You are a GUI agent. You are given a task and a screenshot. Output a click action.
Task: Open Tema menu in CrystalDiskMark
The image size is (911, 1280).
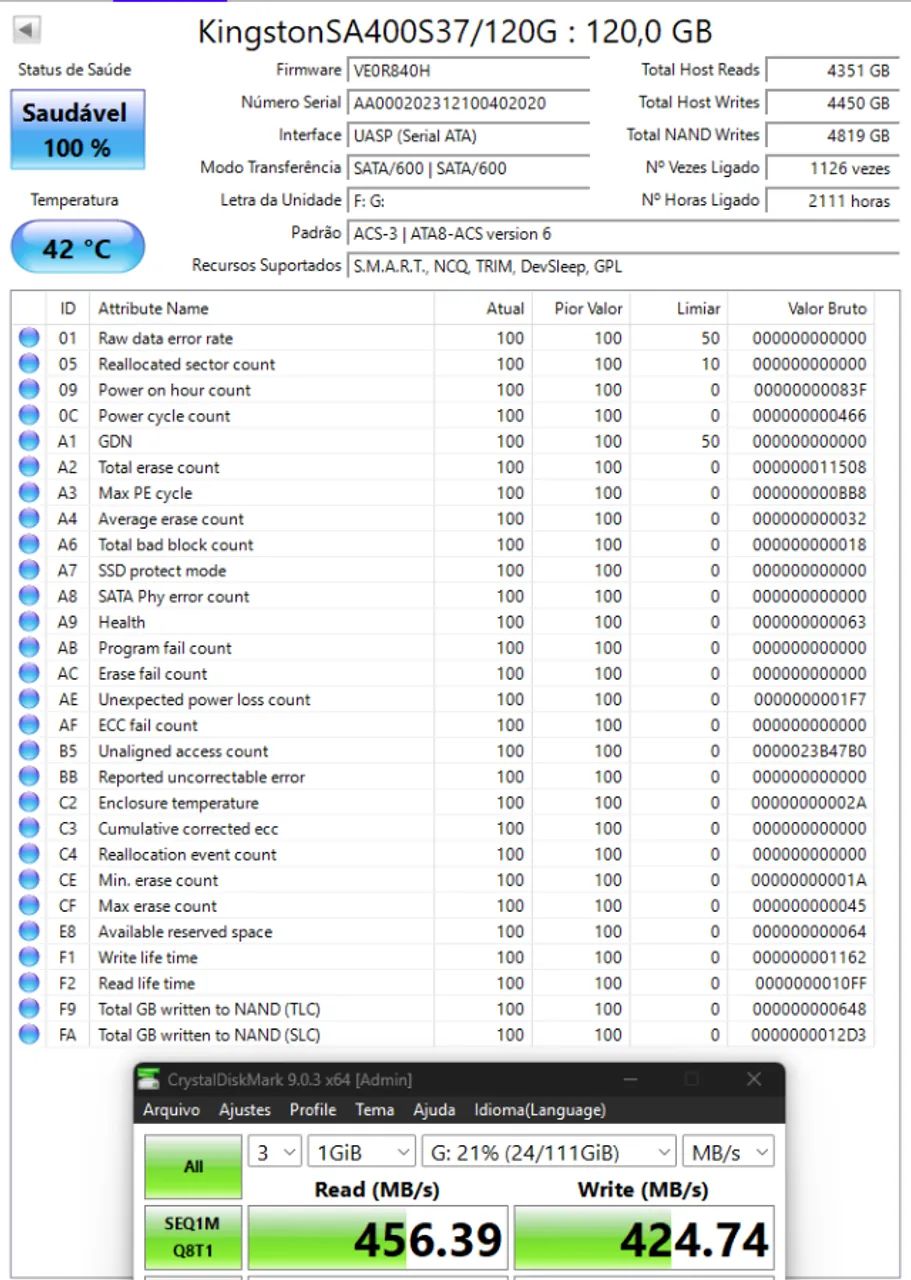[375, 1110]
